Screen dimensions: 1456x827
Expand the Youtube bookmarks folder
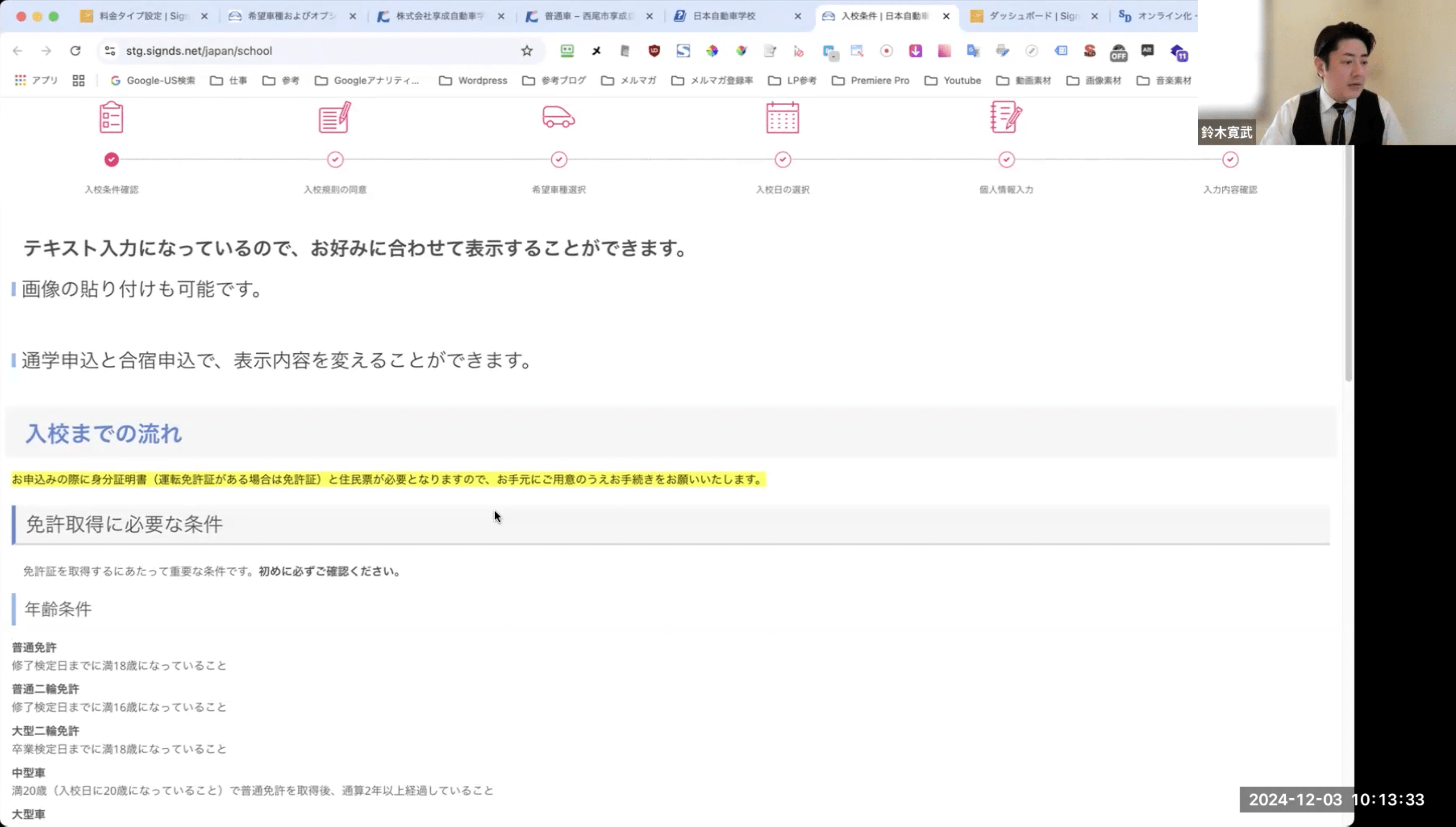(953, 81)
